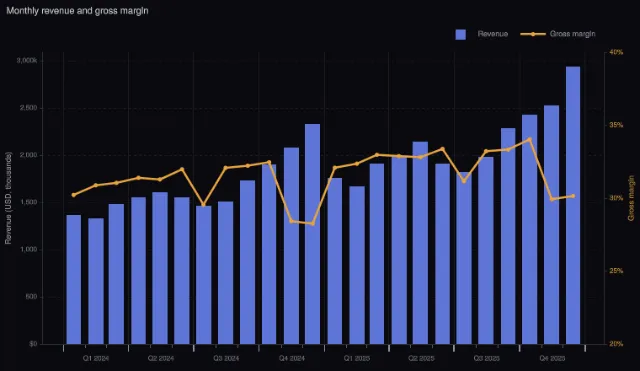Click the Q2 2025 axis label
Screen dimensions: 640x371
[422, 358]
